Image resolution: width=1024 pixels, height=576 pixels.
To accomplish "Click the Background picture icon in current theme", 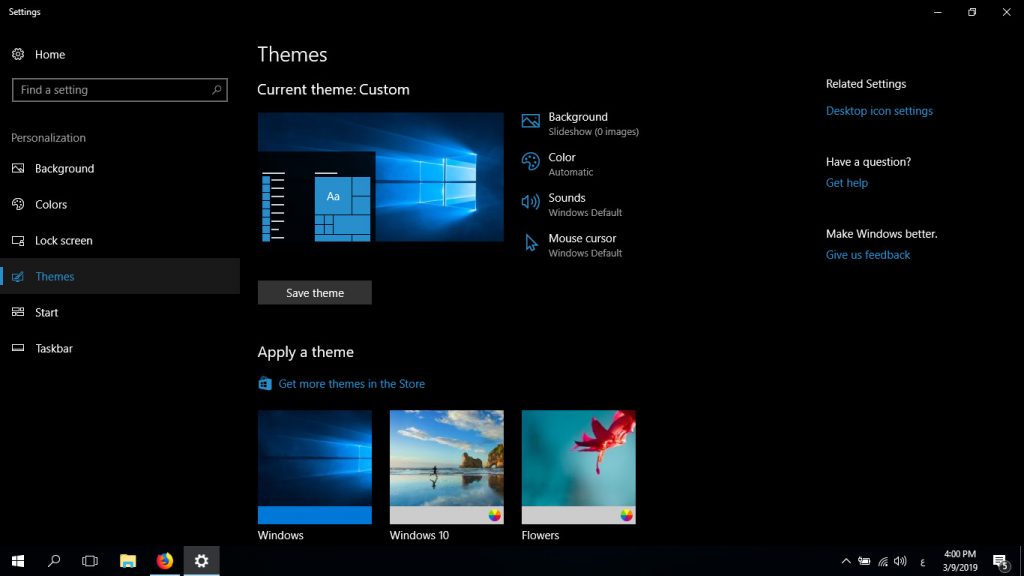I will (530, 121).
